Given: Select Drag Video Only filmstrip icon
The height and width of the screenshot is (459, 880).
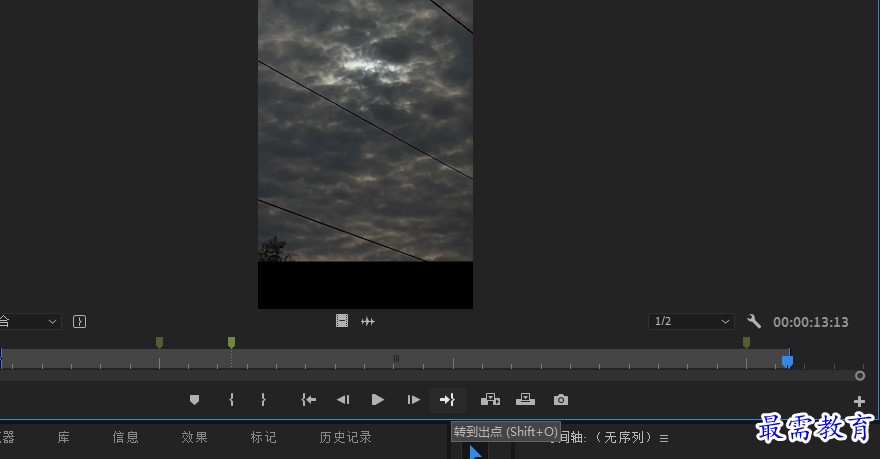Looking at the screenshot, I should point(342,321).
